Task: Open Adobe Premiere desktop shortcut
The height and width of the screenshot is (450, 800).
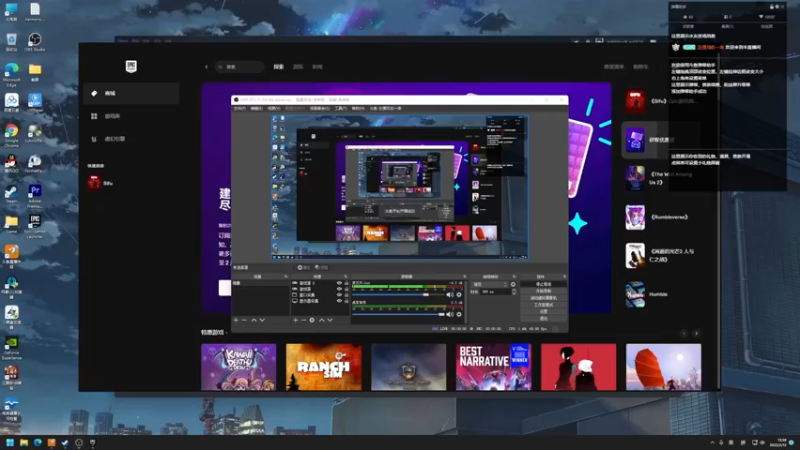Action: click(35, 196)
